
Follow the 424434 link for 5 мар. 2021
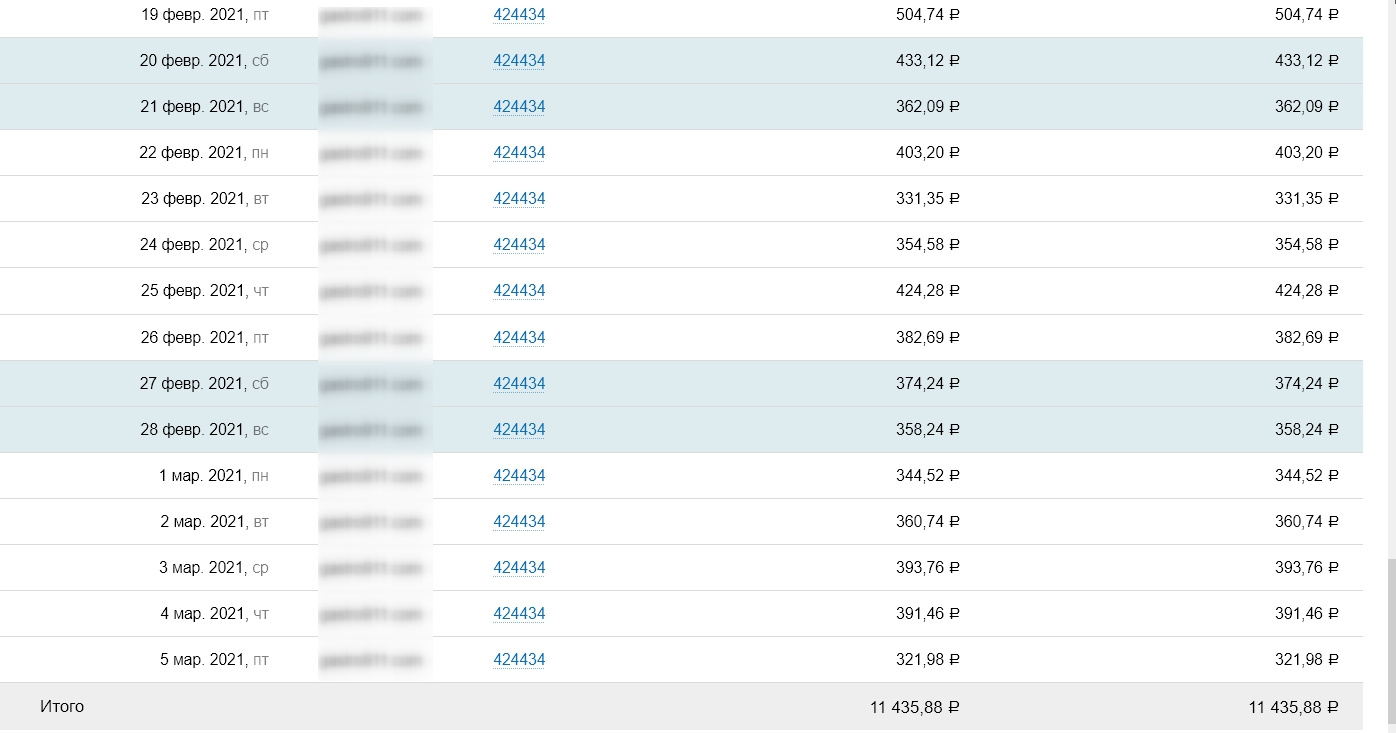519,660
